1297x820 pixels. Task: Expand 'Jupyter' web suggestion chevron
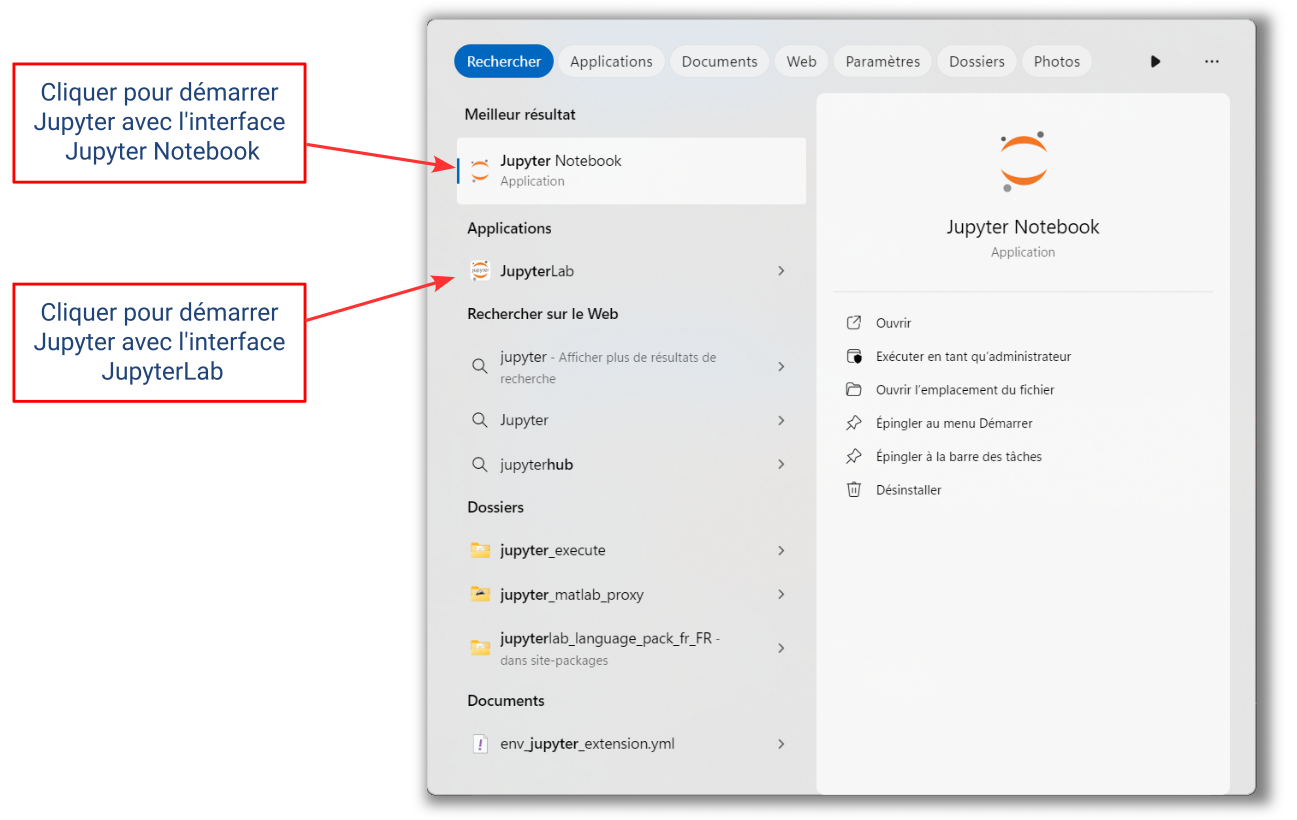point(781,421)
